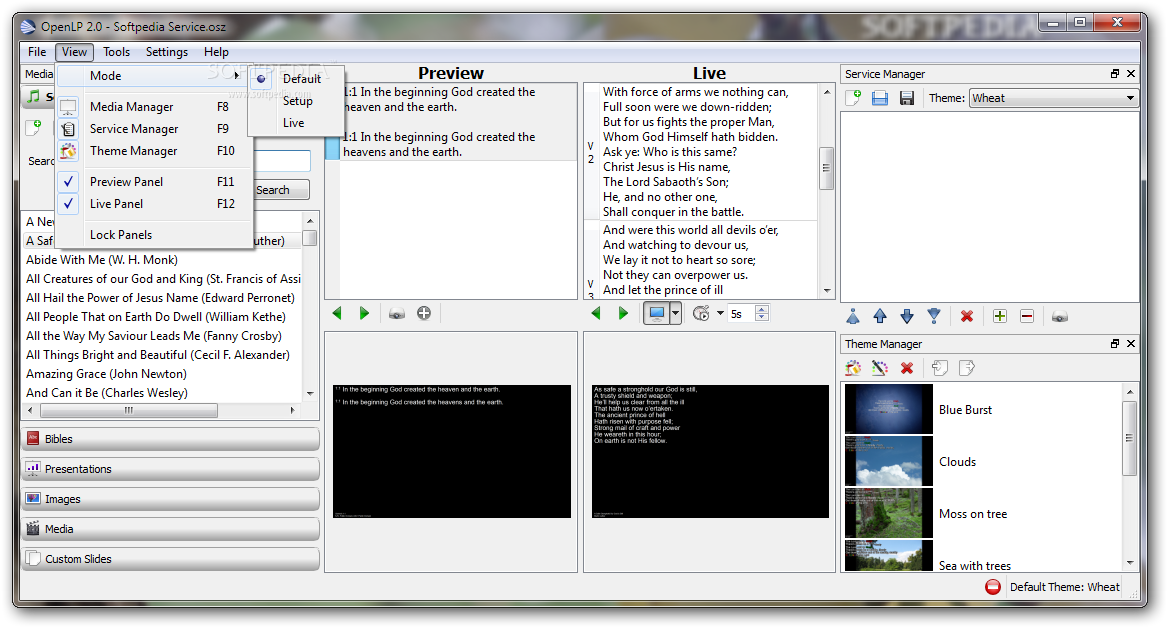This screenshot has height=628, width=1168.
Task: Click the red stop icon in status bar
Action: click(993, 587)
